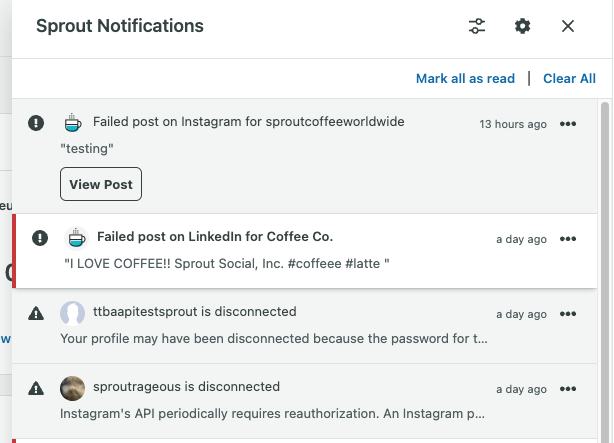Open Failed post on LinkedIn notification

[307, 251]
